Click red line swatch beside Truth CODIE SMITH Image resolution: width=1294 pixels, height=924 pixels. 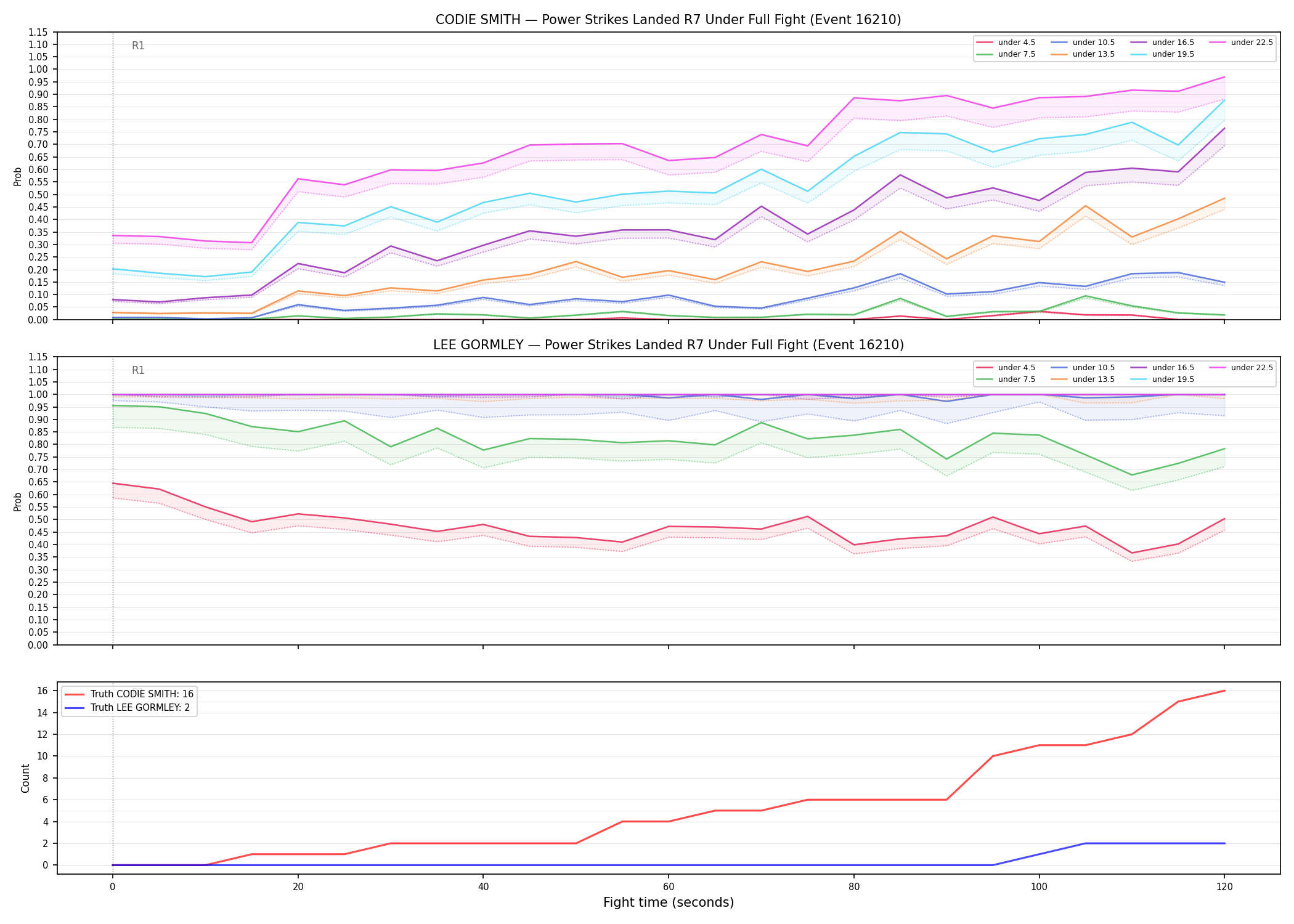click(75, 694)
